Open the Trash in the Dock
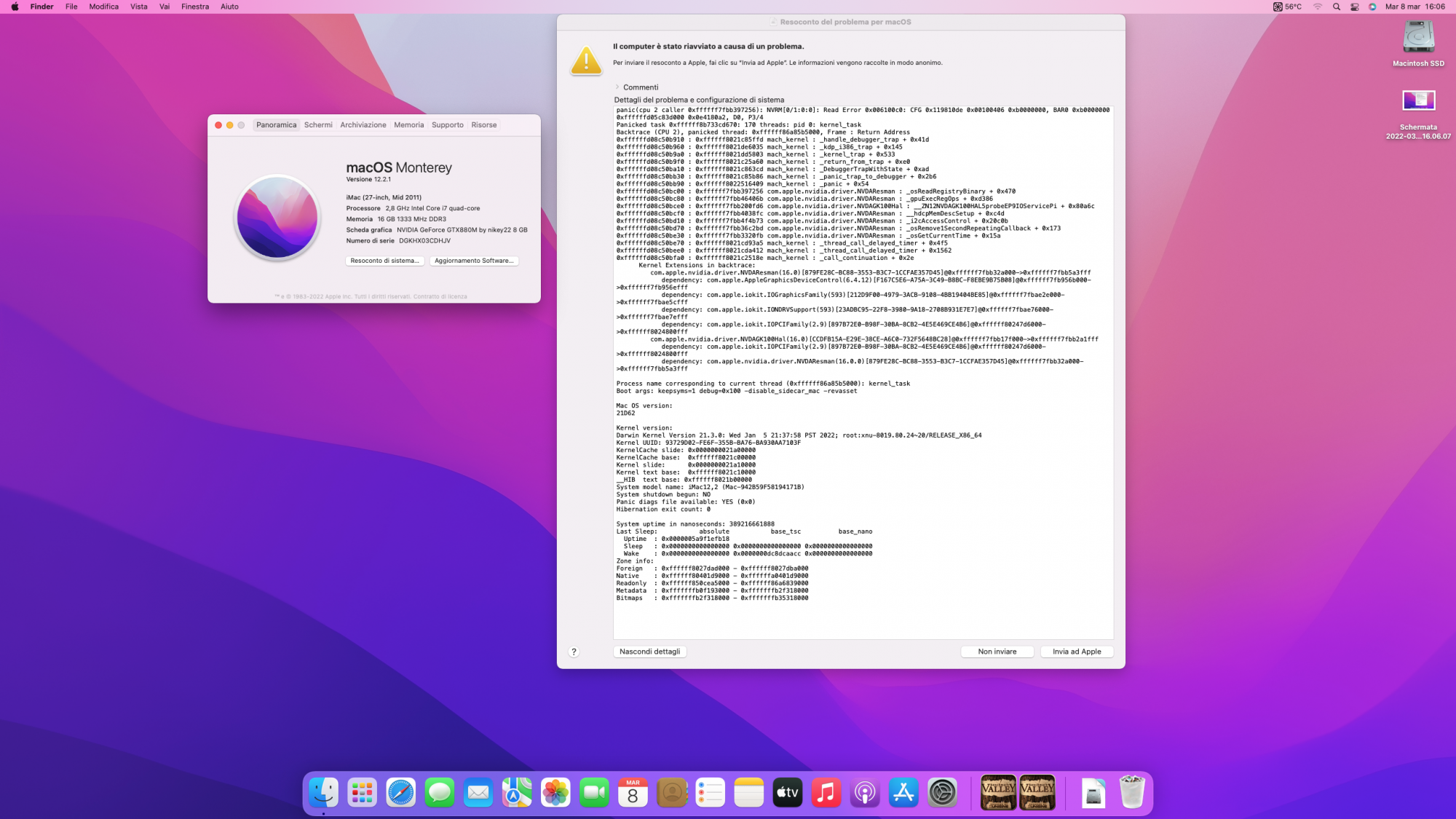The height and width of the screenshot is (819, 1456). [x=1132, y=792]
